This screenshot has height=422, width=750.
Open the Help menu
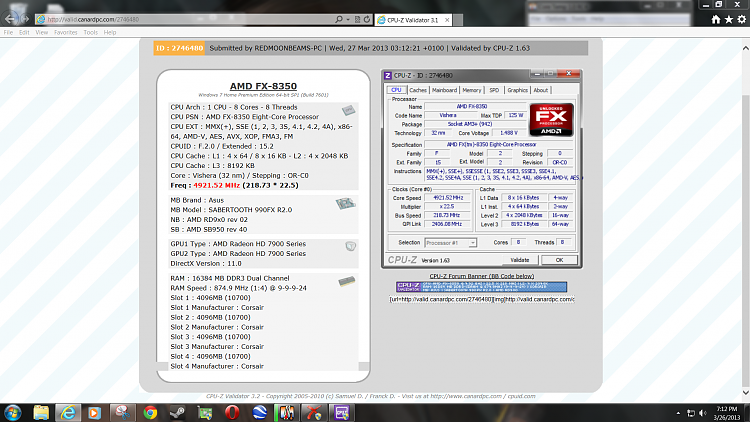click(110, 33)
